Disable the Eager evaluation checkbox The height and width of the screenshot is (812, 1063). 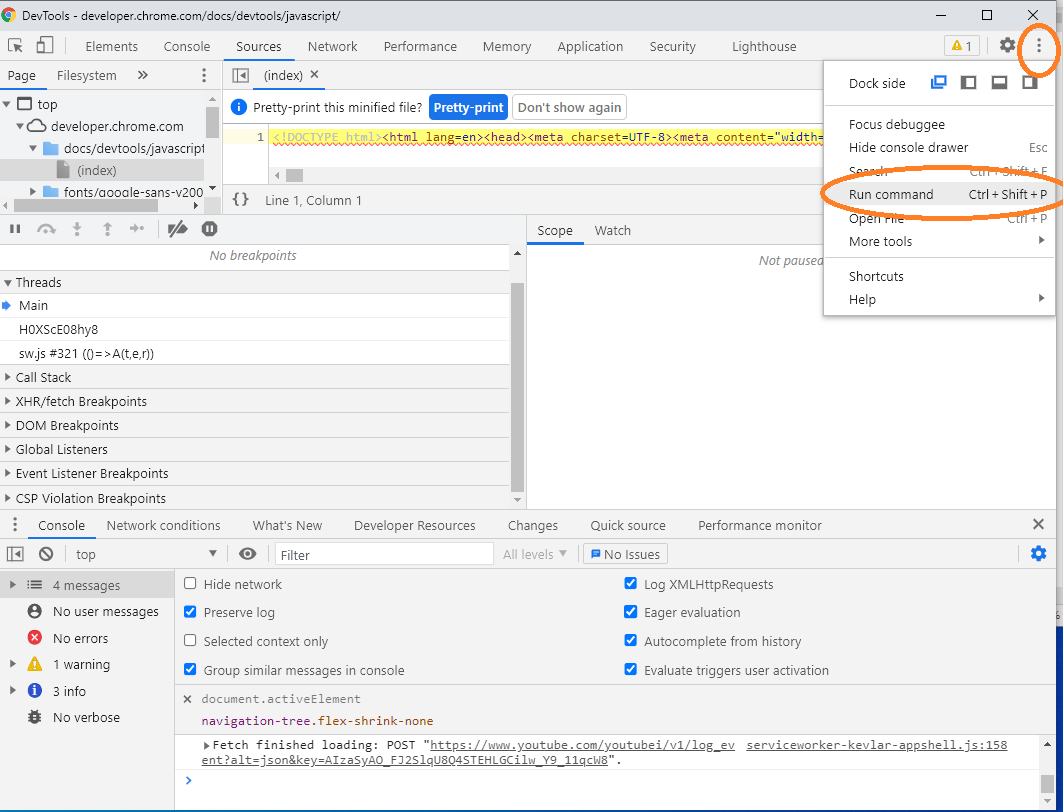[x=630, y=612]
